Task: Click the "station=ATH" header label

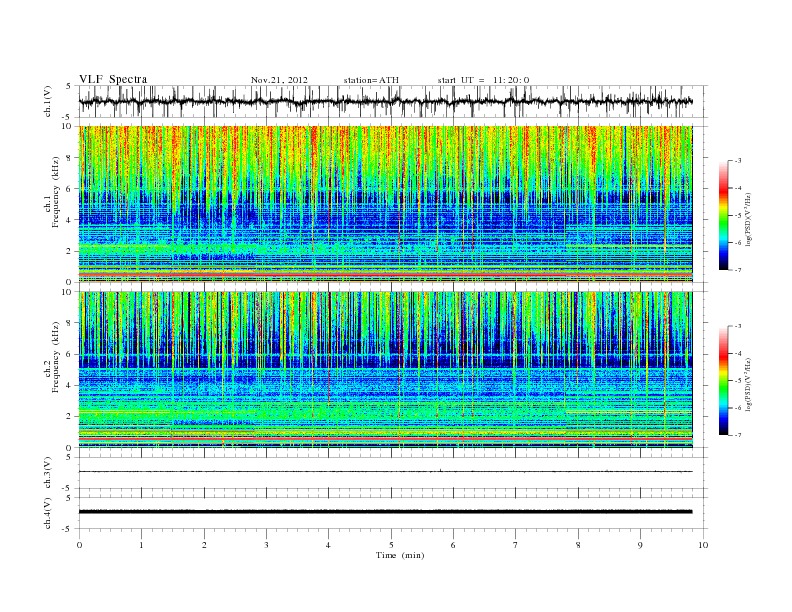Action: click(371, 80)
